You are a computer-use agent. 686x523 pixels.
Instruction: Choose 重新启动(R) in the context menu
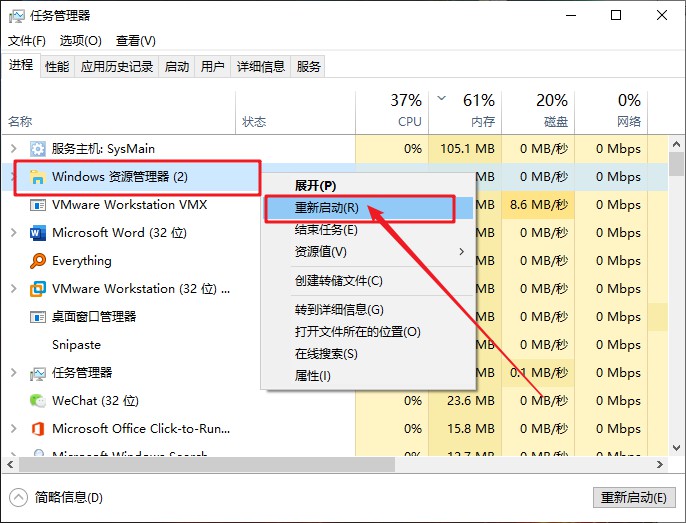click(x=326, y=208)
